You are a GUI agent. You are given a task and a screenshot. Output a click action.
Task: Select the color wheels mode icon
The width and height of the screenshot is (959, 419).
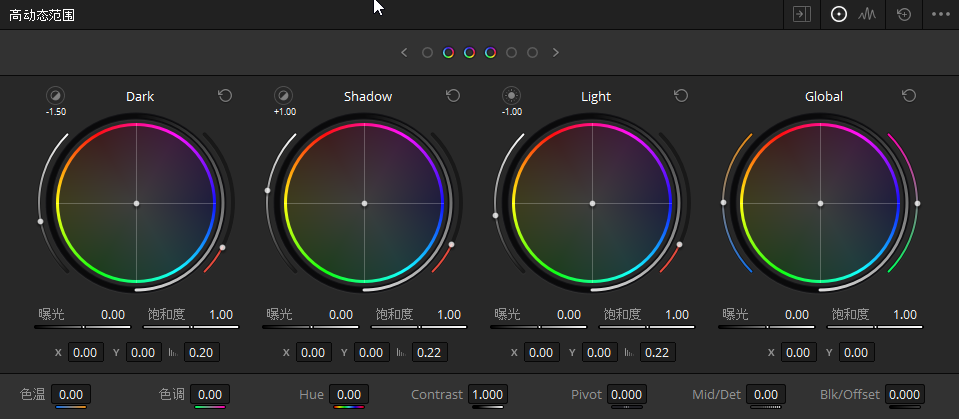pos(839,15)
